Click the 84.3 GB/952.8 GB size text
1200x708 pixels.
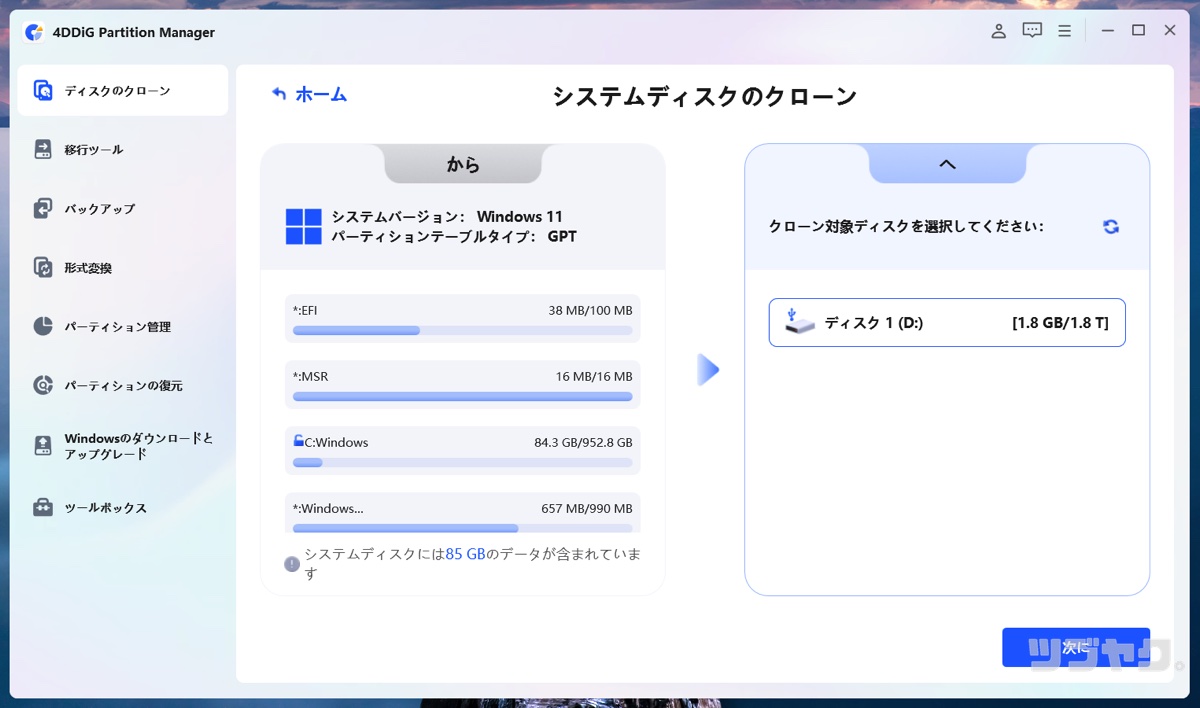(x=583, y=442)
